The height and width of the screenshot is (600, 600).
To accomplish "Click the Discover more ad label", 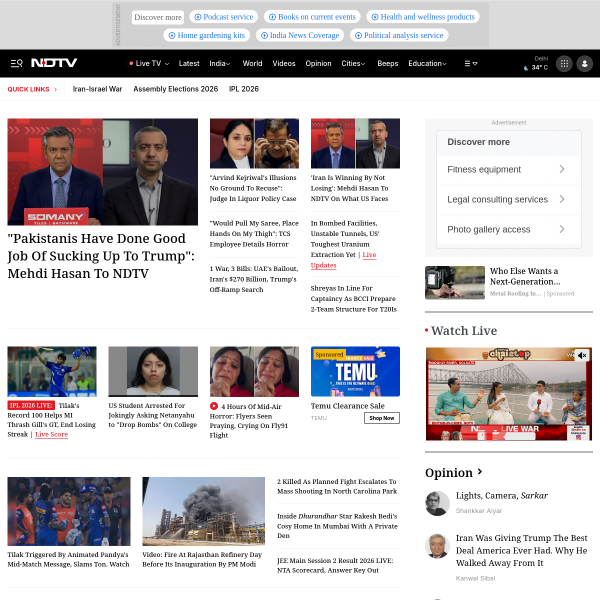I will pyautogui.click(x=158, y=17).
